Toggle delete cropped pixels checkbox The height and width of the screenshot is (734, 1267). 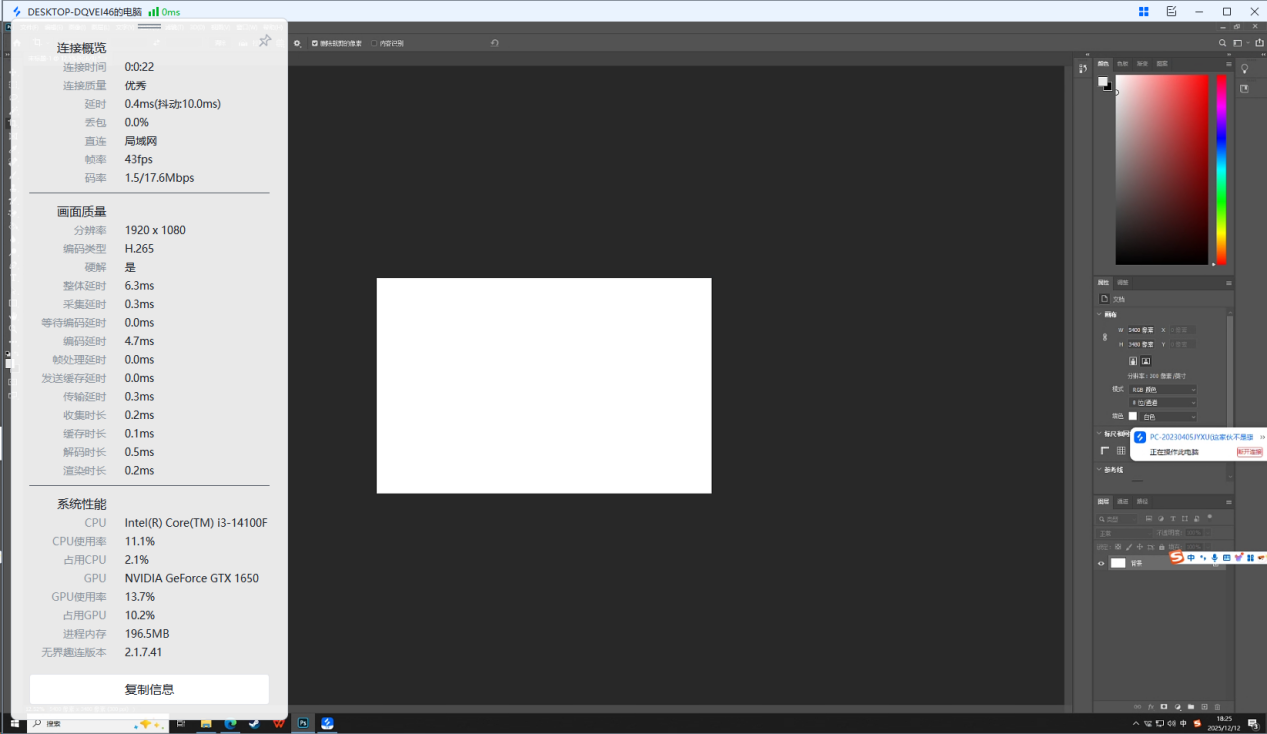pyautogui.click(x=315, y=43)
